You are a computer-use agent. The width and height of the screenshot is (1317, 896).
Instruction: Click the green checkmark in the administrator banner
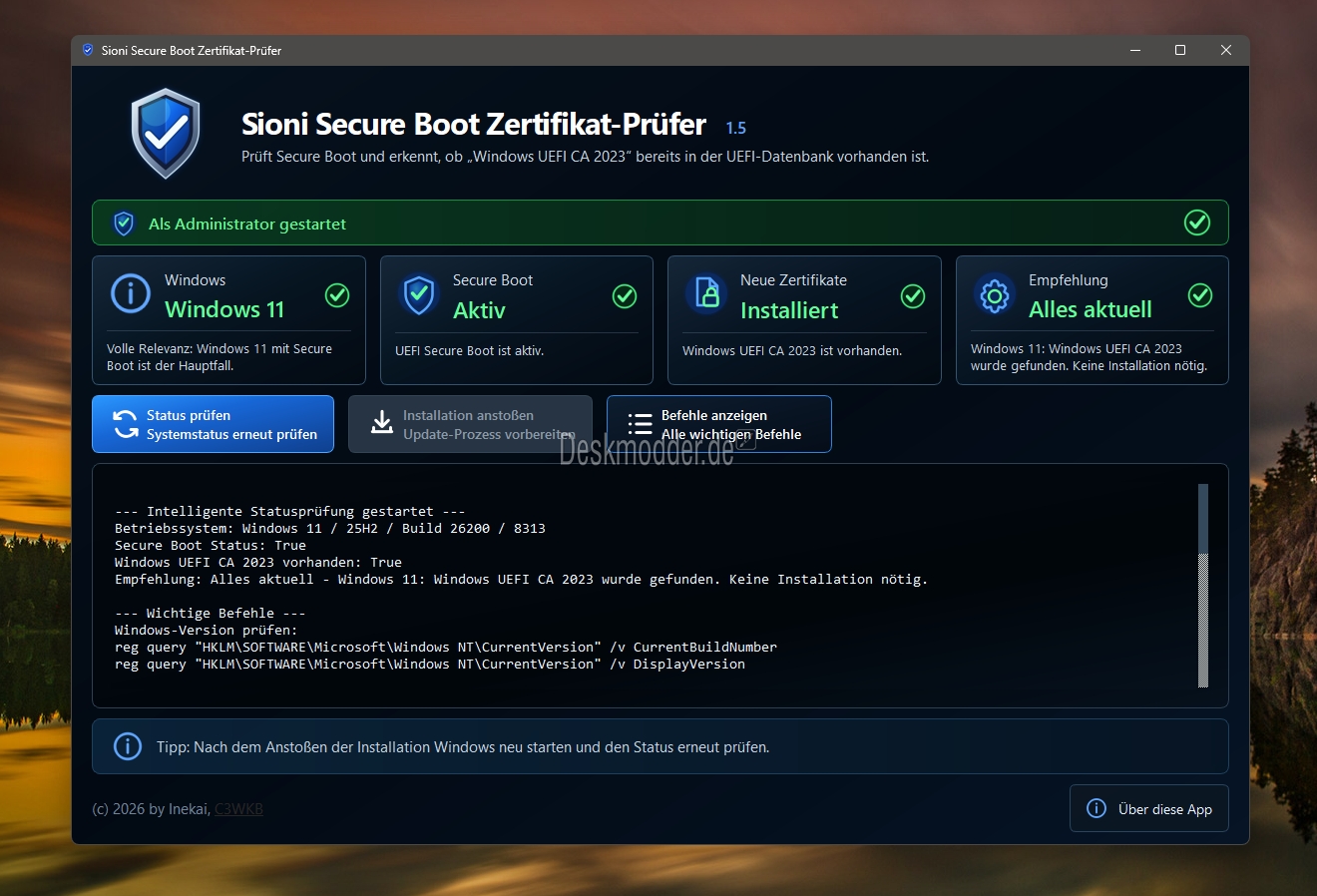1197,223
